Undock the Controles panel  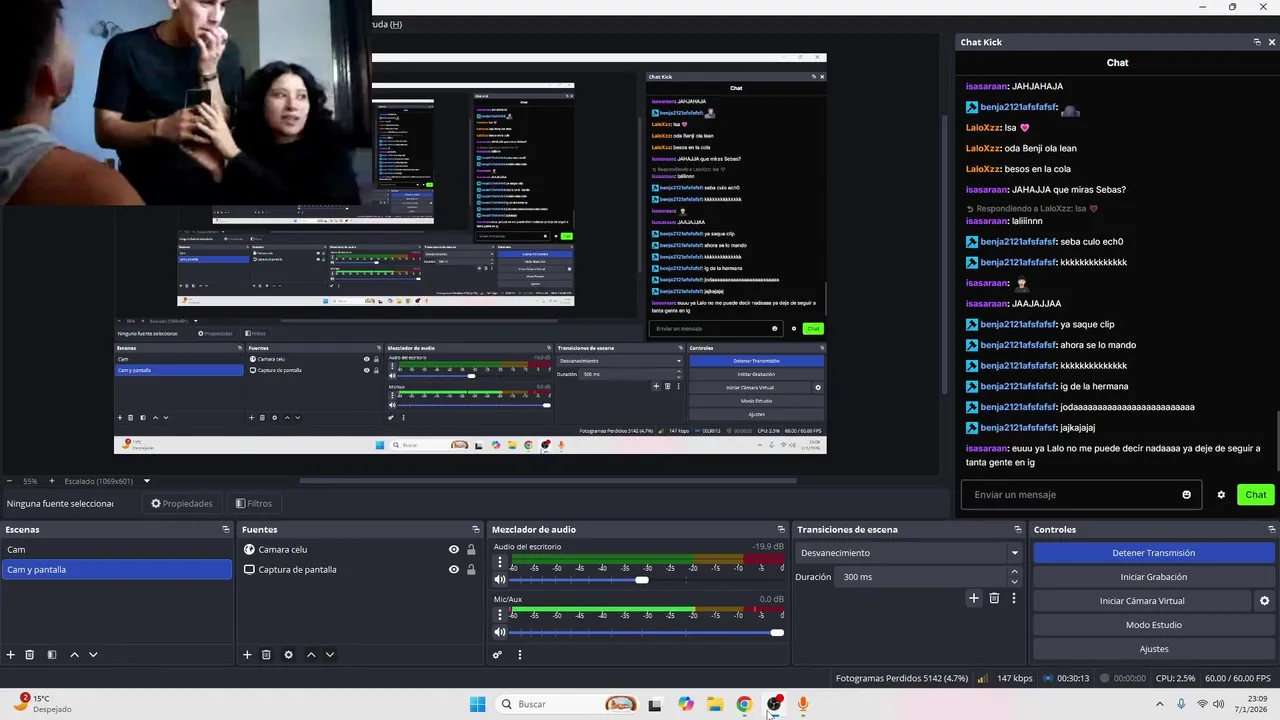[1272, 529]
